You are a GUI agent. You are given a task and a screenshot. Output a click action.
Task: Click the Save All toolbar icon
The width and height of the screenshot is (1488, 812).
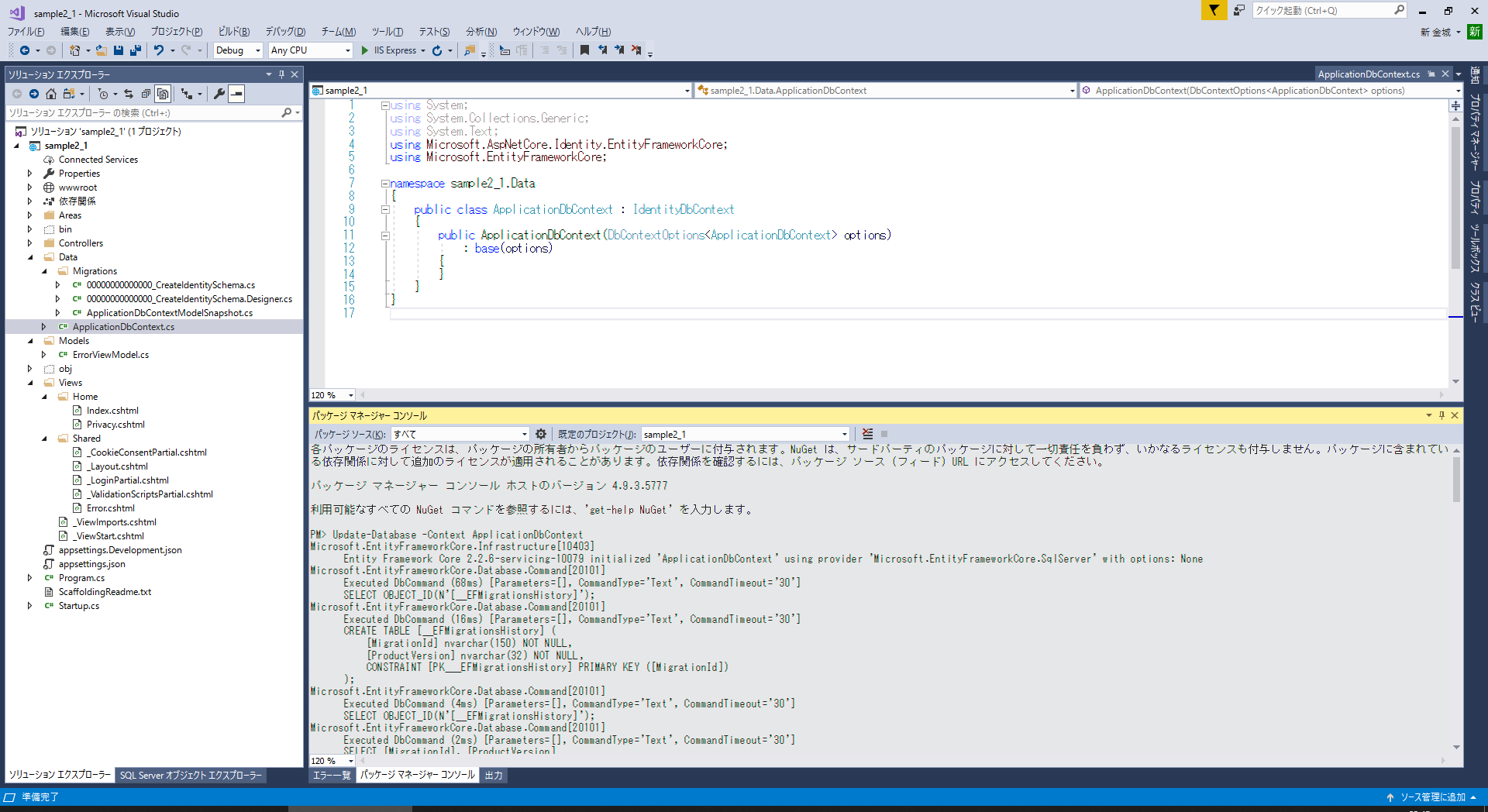pyautogui.click(x=136, y=50)
